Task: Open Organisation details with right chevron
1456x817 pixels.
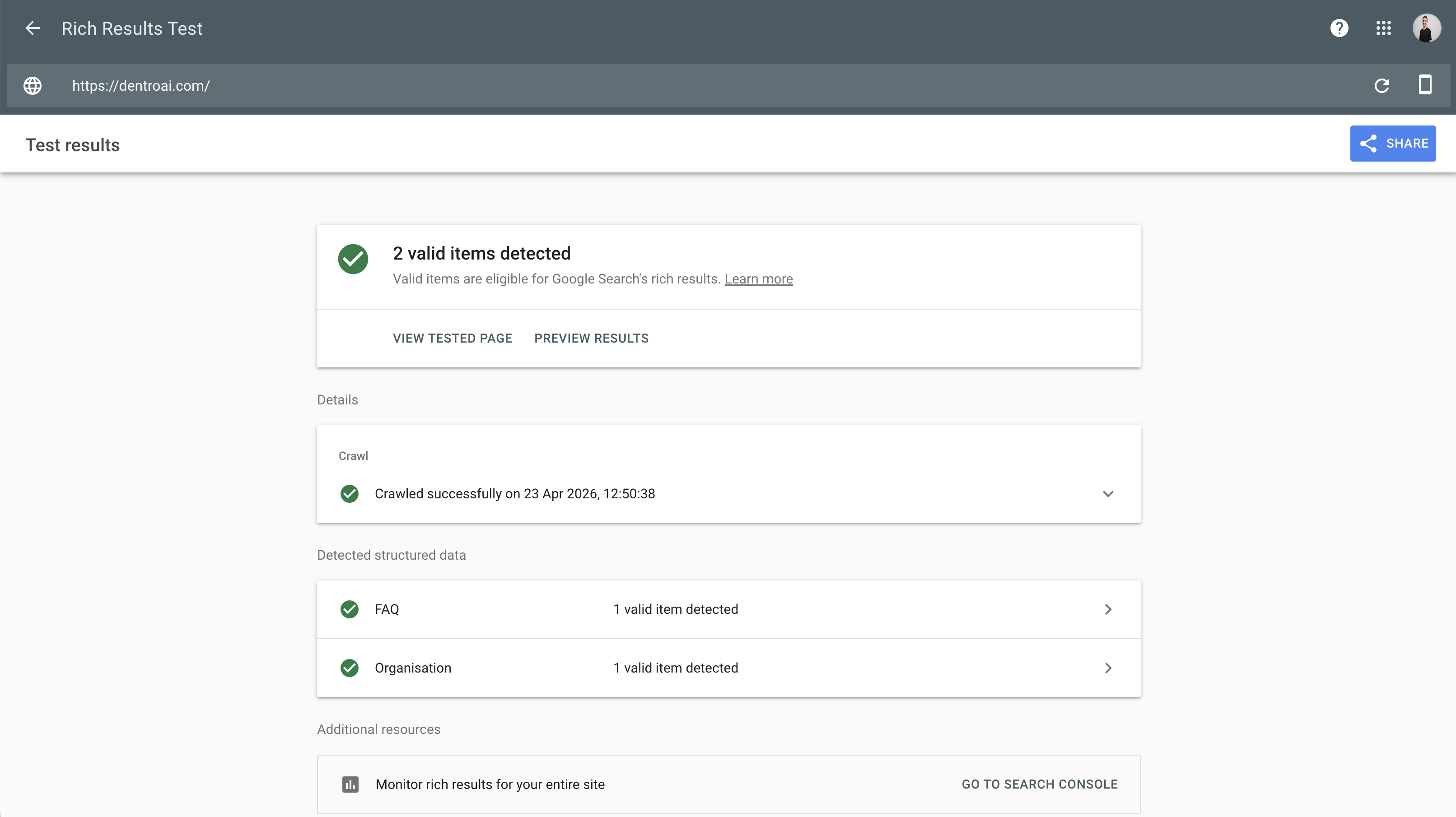Action: pyautogui.click(x=1107, y=668)
